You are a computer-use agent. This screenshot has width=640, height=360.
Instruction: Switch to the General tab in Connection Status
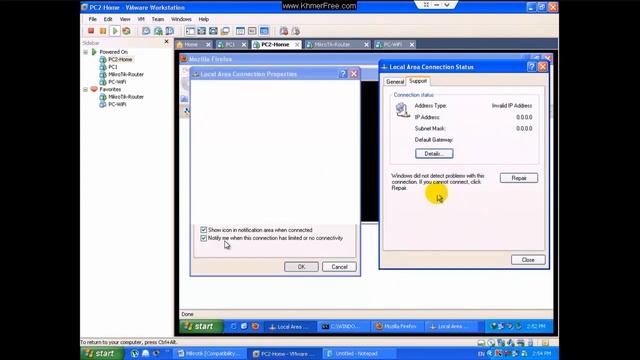[395, 82]
